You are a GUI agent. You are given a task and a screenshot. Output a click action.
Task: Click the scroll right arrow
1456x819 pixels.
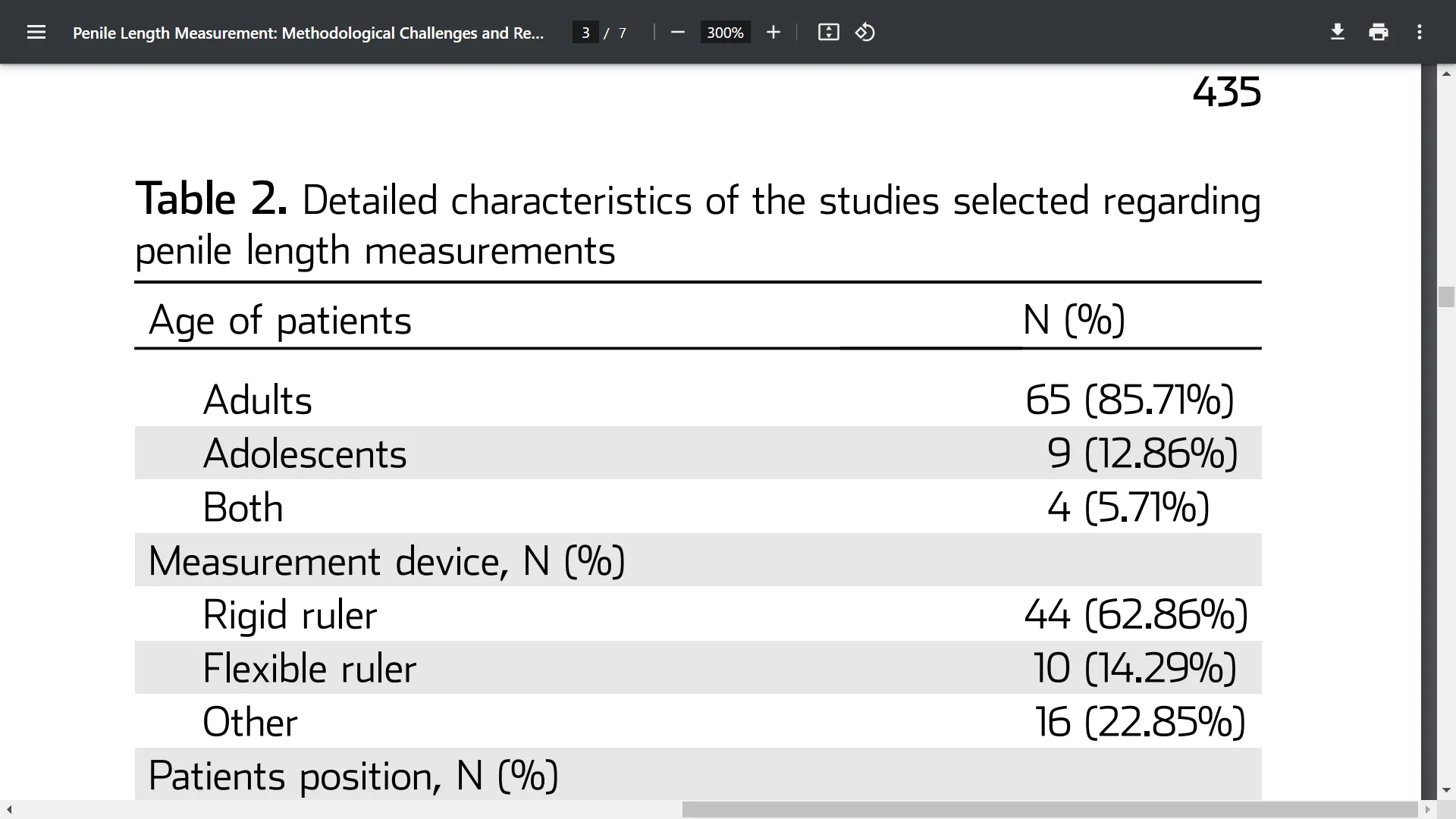(x=1427, y=809)
